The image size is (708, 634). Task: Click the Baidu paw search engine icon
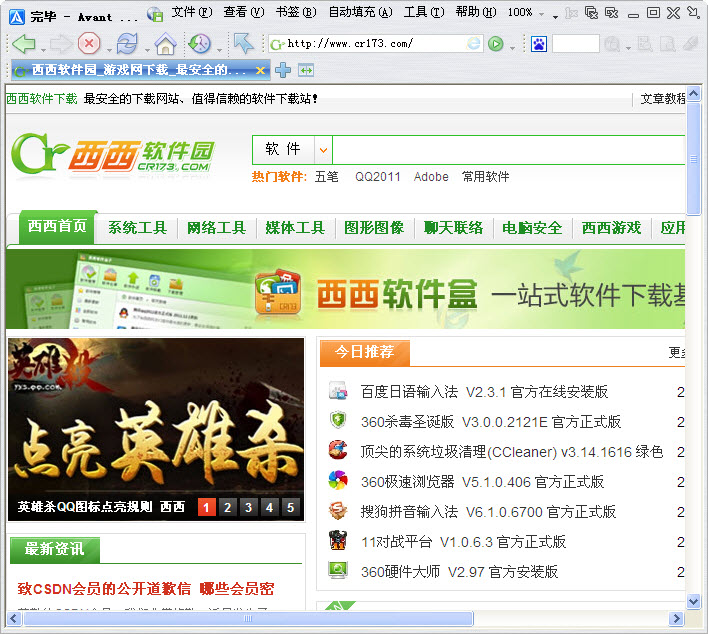539,44
